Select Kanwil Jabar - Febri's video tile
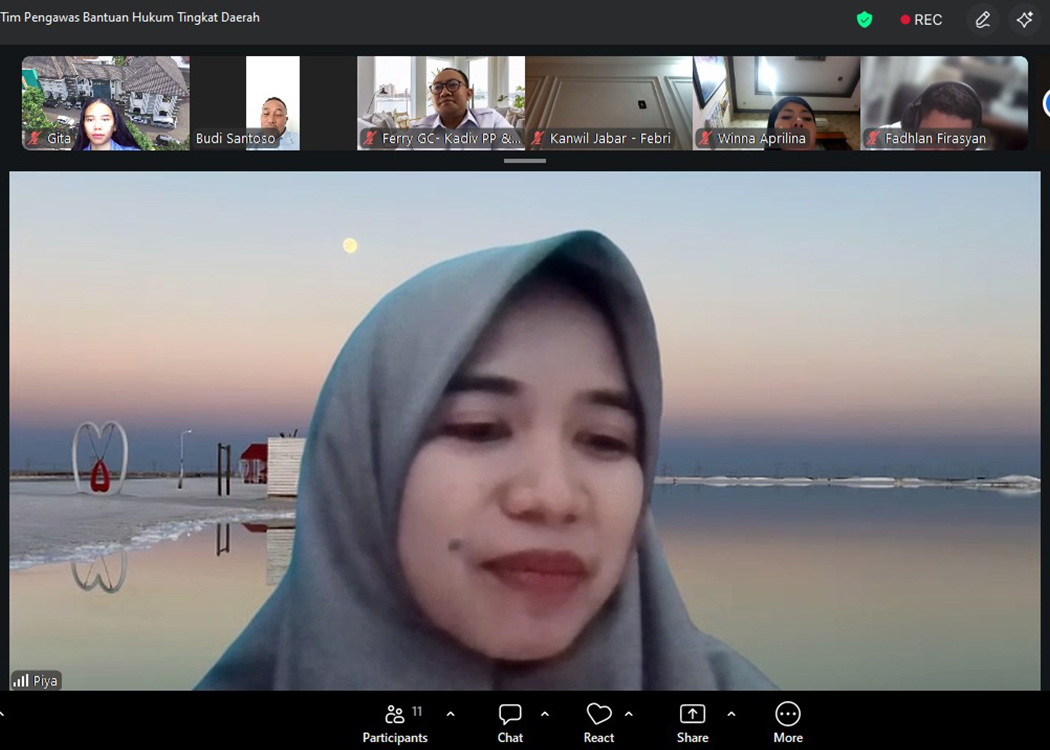The height and width of the screenshot is (750, 1050). pos(609,103)
